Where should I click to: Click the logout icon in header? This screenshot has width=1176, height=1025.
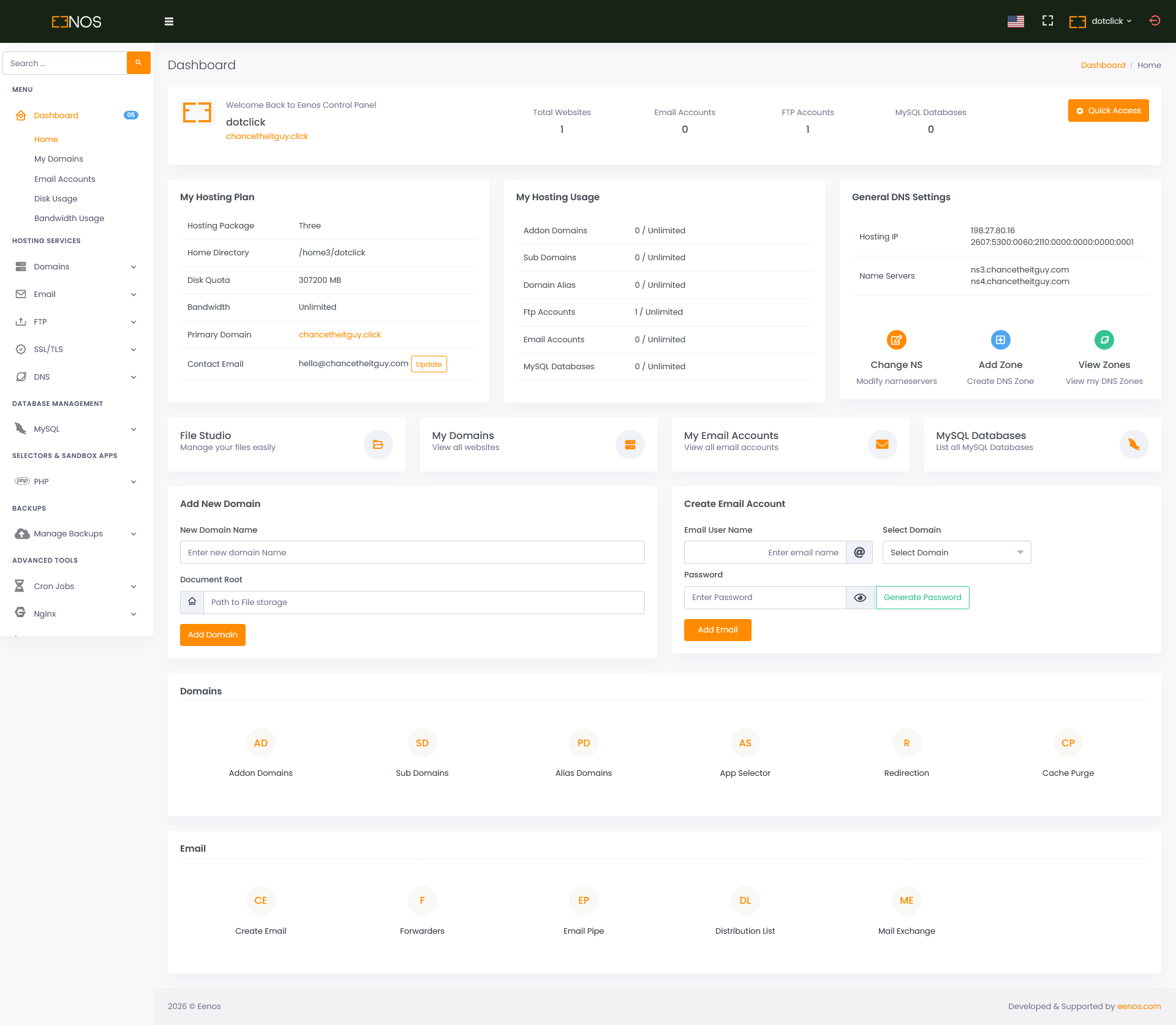pos(1155,21)
